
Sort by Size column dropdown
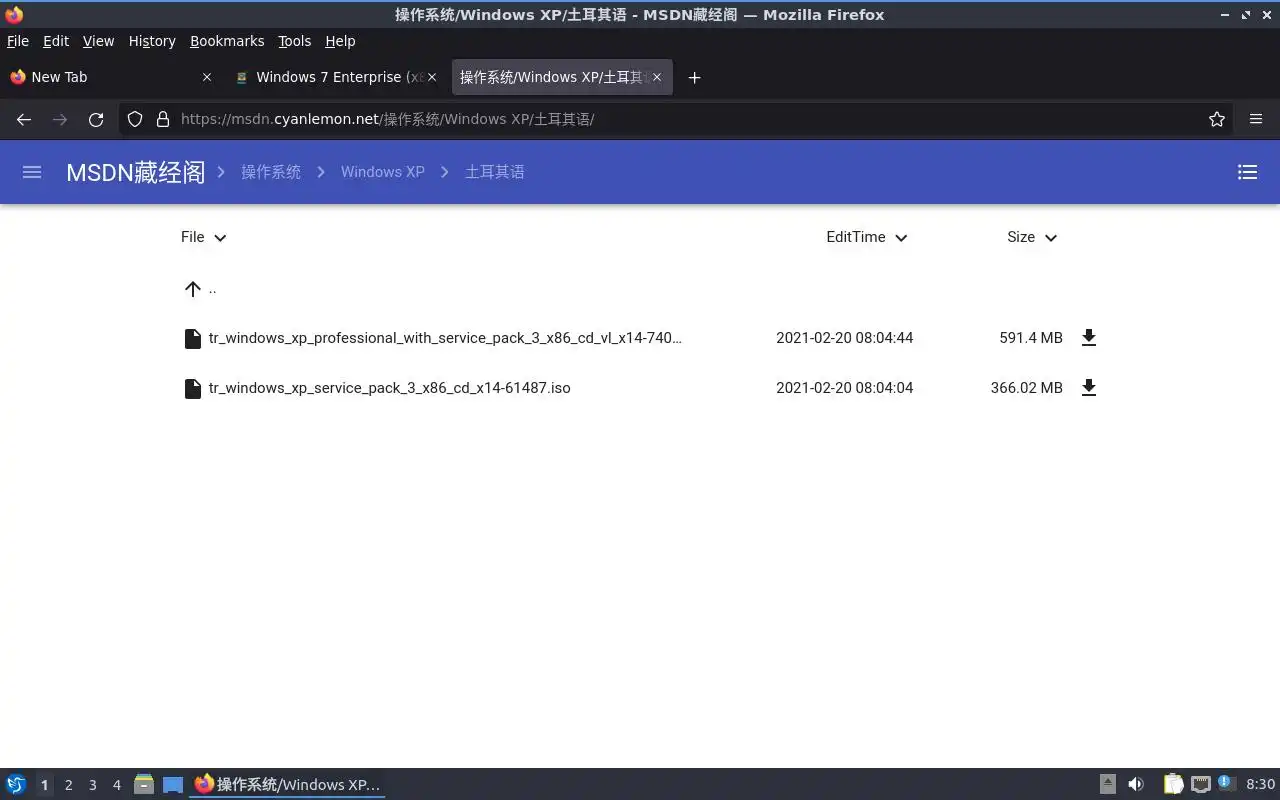(1032, 237)
